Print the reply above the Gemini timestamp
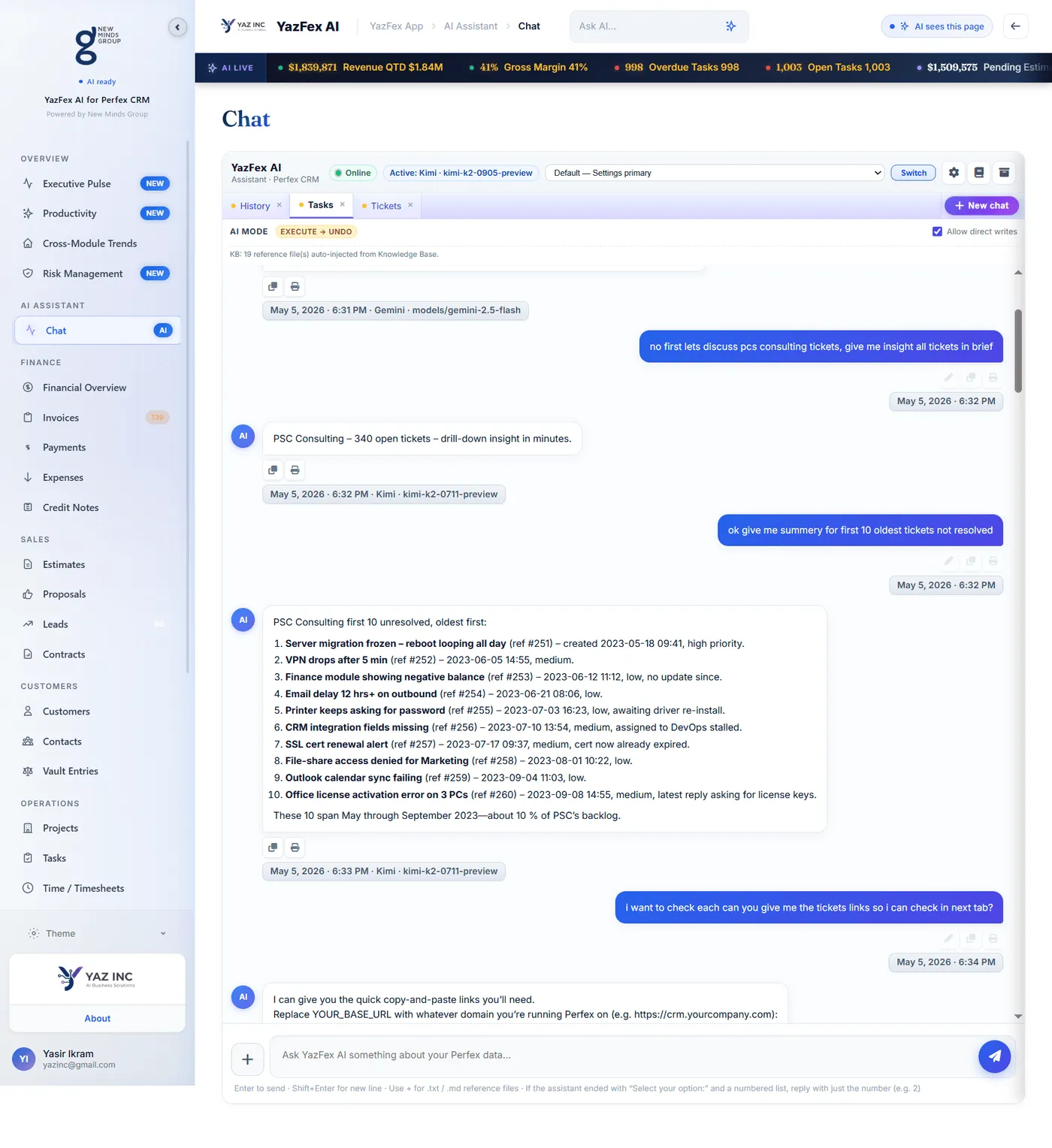1052x1148 pixels. tap(295, 286)
